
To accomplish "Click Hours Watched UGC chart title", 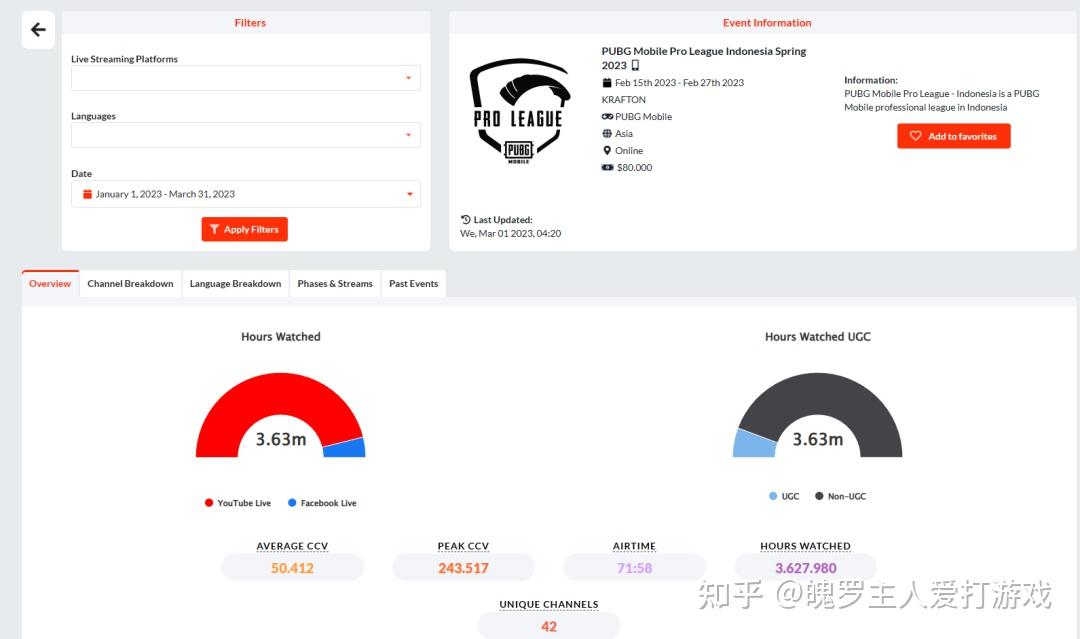I will (x=818, y=337).
